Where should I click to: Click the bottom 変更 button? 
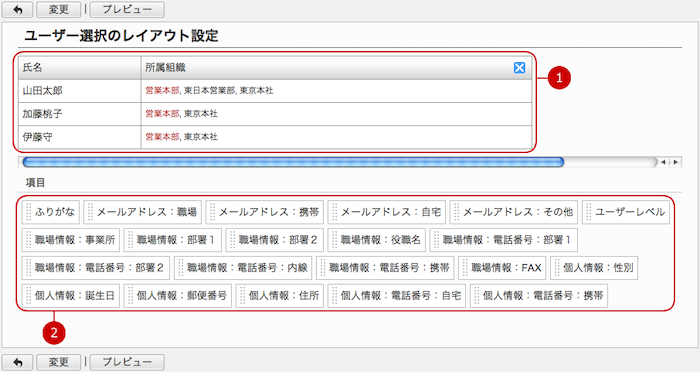tap(58, 362)
